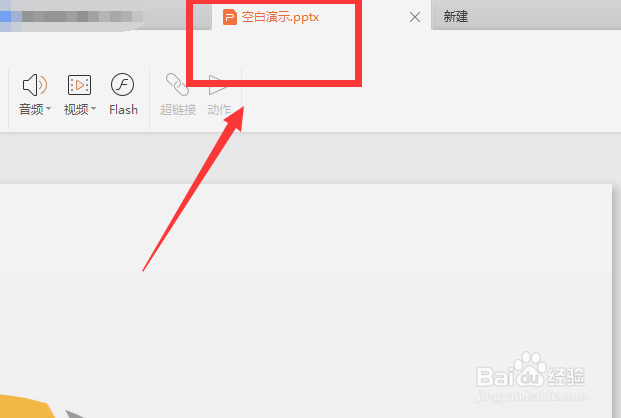Select the 动作 label

click(219, 109)
